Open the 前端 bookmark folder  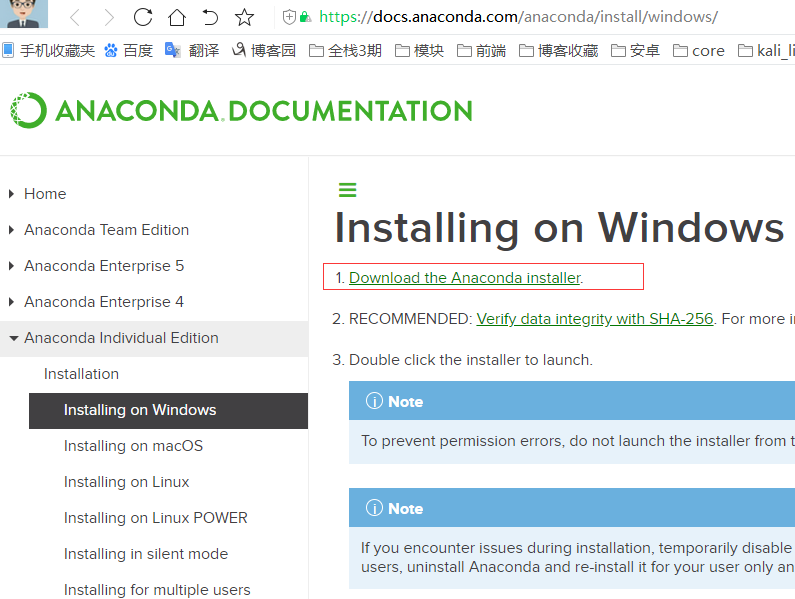pyautogui.click(x=482, y=51)
